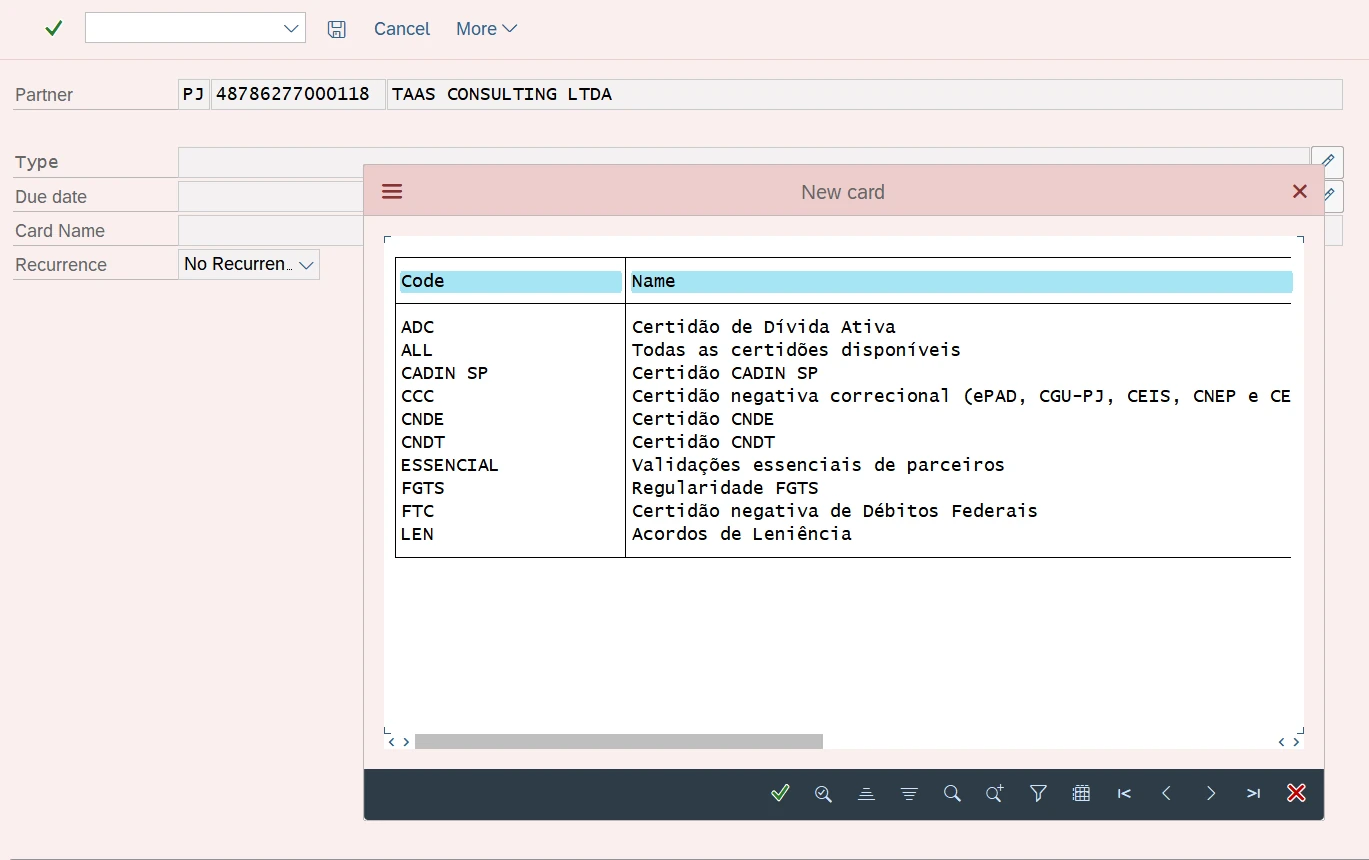Select the CNDE code row
1369x860 pixels.
coord(422,419)
